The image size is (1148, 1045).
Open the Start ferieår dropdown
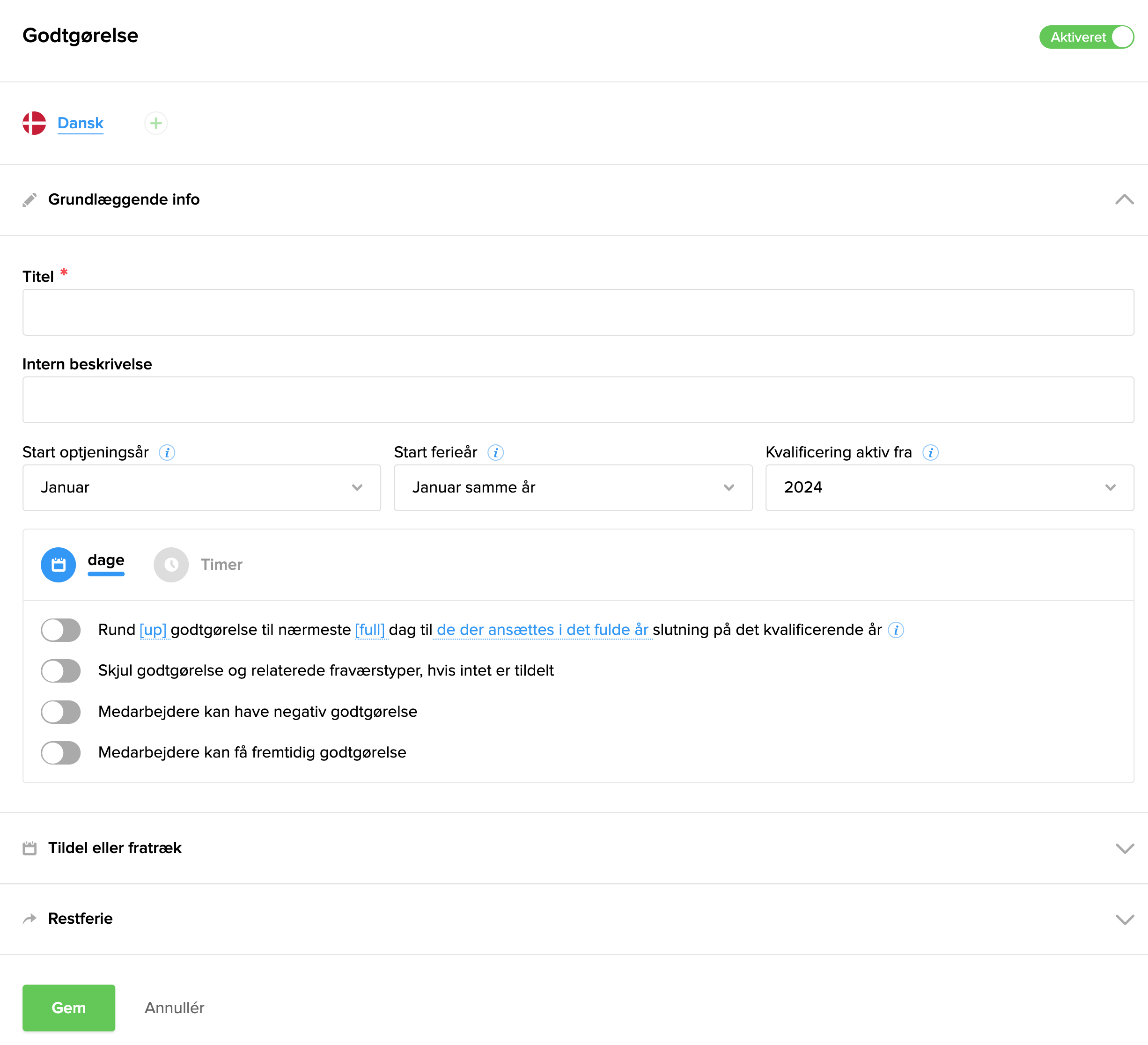[x=573, y=487]
